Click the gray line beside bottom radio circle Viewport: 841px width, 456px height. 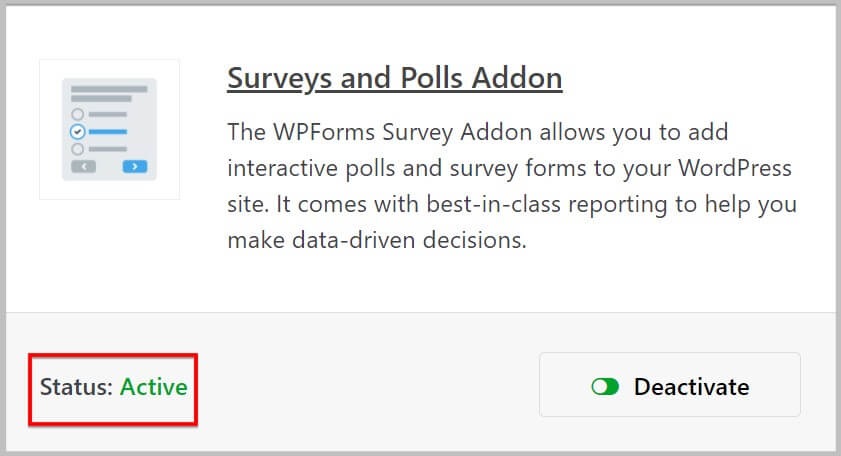pos(108,149)
